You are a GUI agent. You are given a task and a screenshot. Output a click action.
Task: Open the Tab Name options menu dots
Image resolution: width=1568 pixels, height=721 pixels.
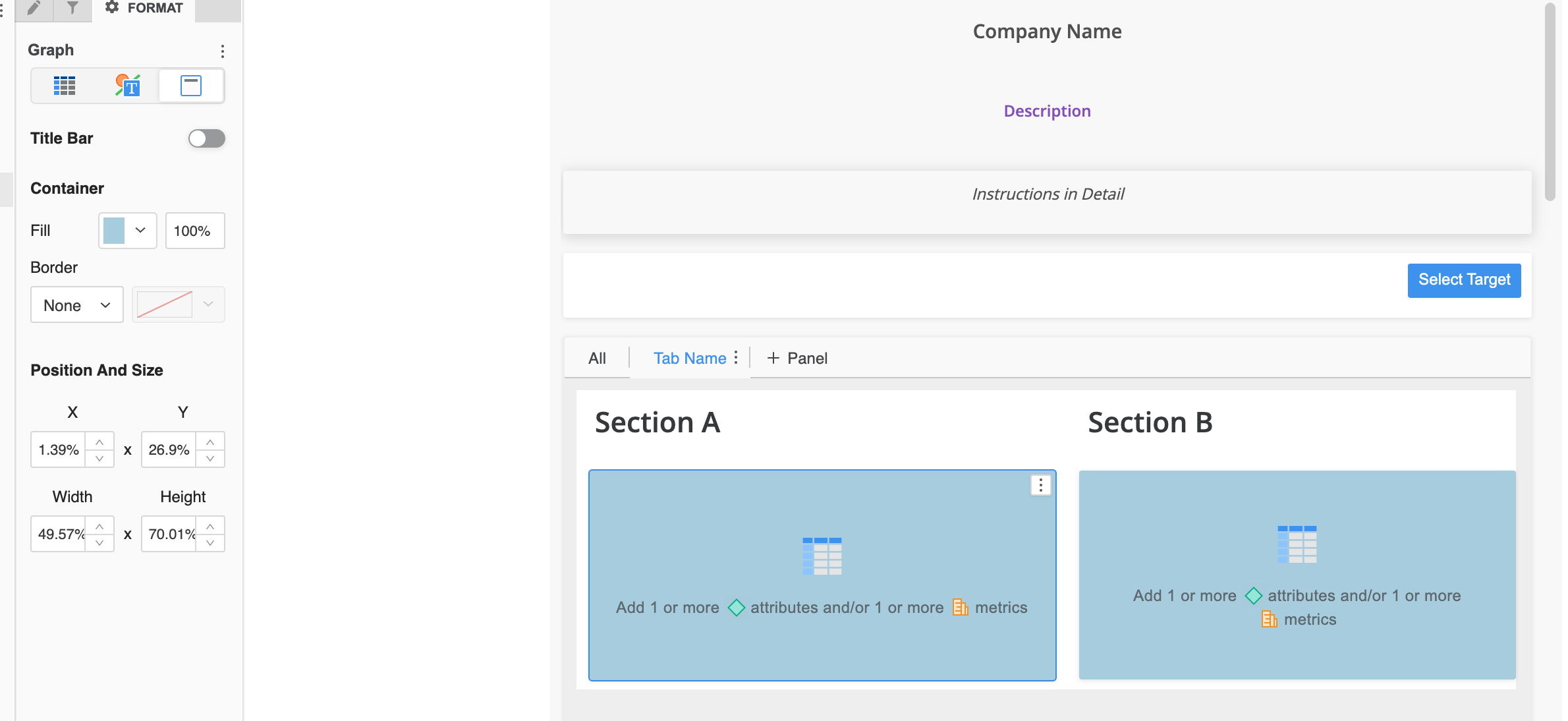pos(736,357)
